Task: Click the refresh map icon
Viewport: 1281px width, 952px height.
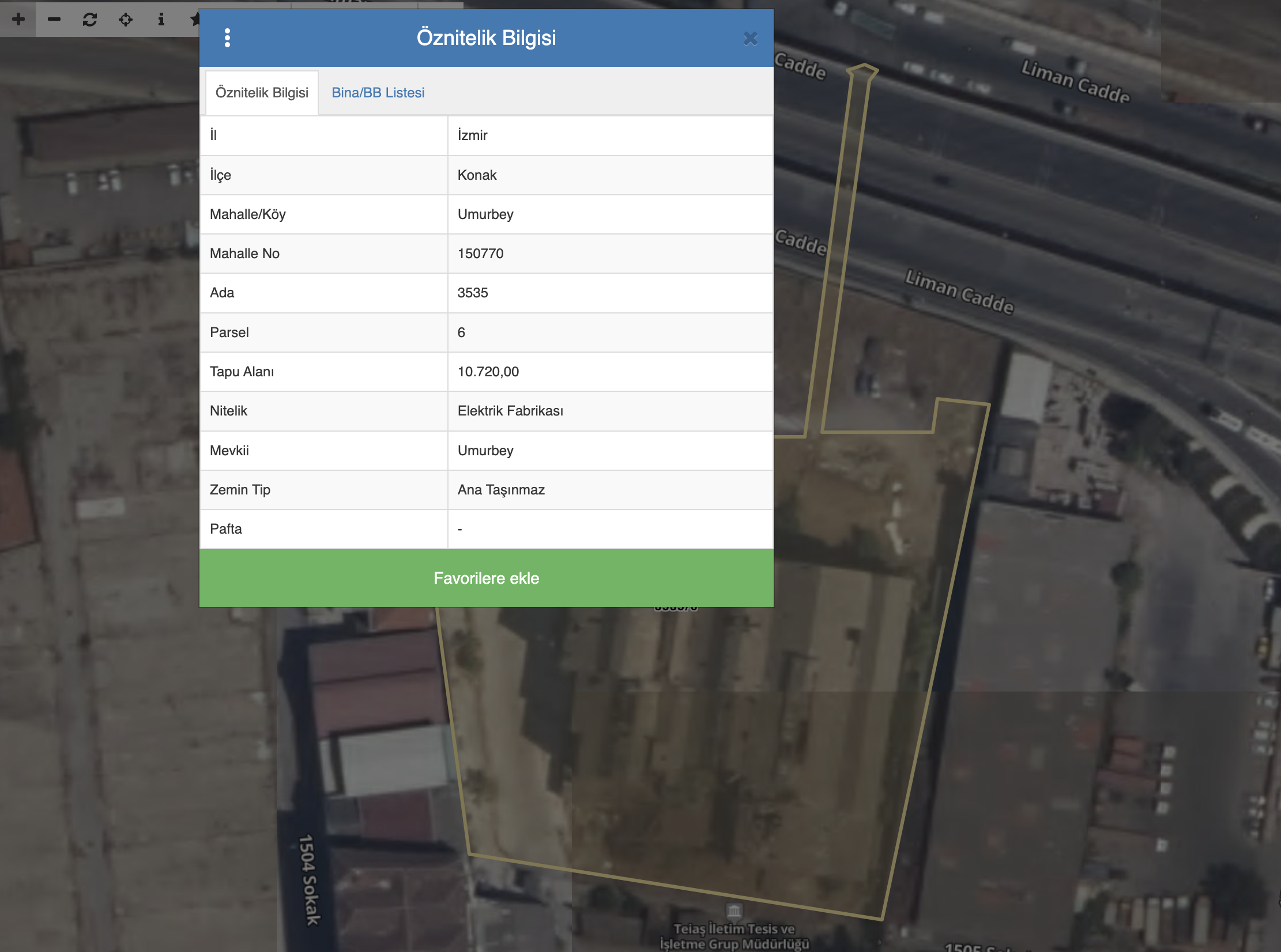Action: 90,19
